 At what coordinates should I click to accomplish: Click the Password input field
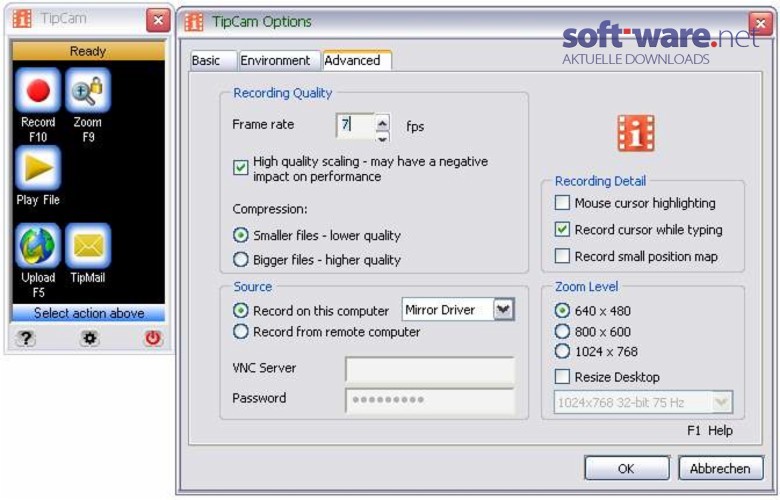click(x=430, y=400)
